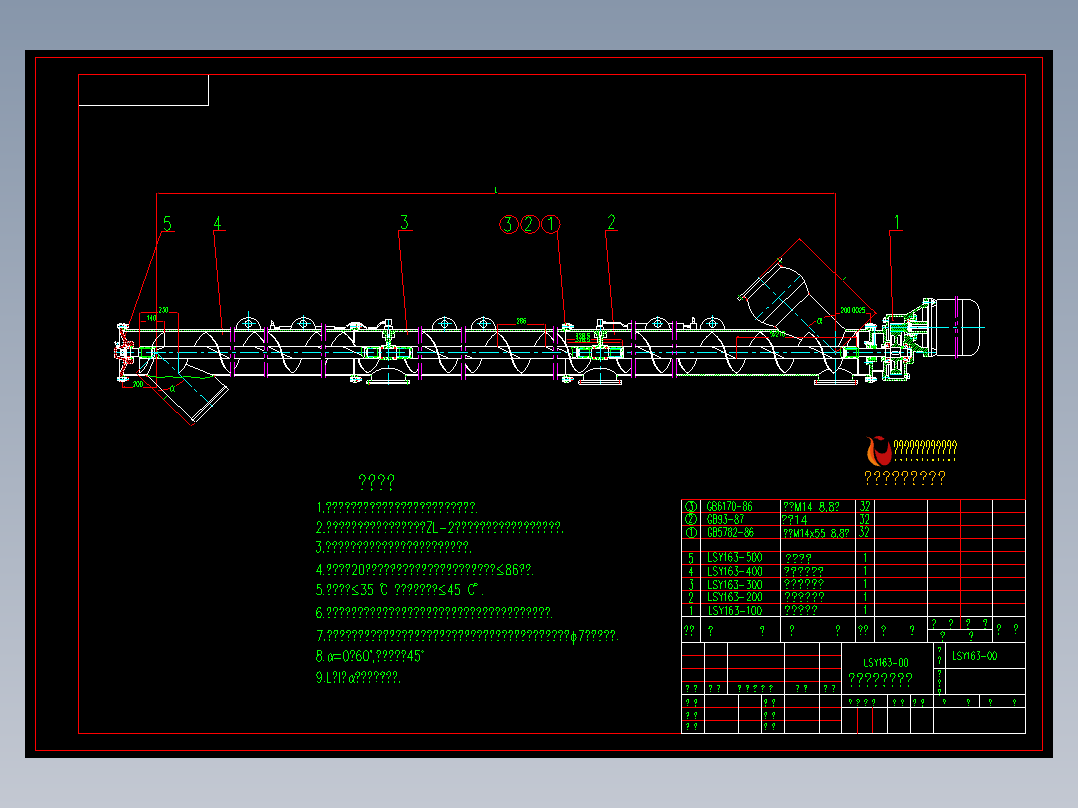Select the LSY163-100 table row entry
Viewport: 1078px width, 808px height.
pyautogui.click(x=734, y=610)
